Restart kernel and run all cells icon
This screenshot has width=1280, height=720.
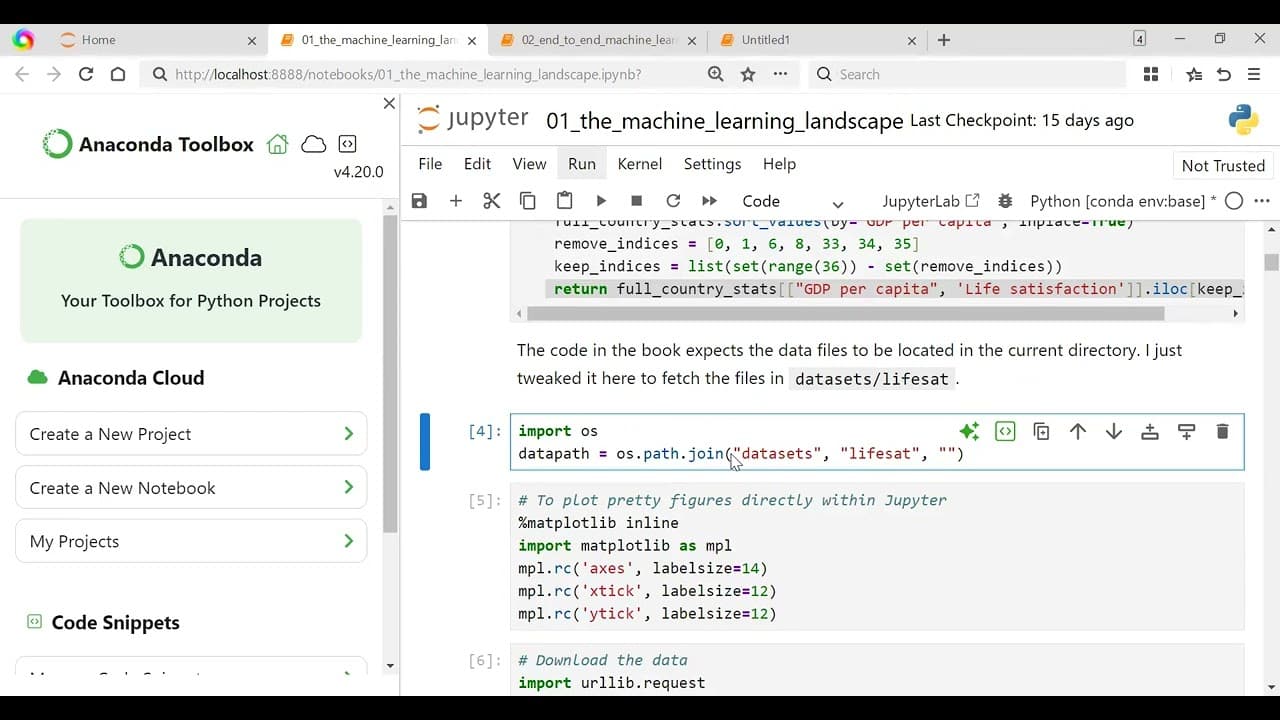(x=709, y=201)
